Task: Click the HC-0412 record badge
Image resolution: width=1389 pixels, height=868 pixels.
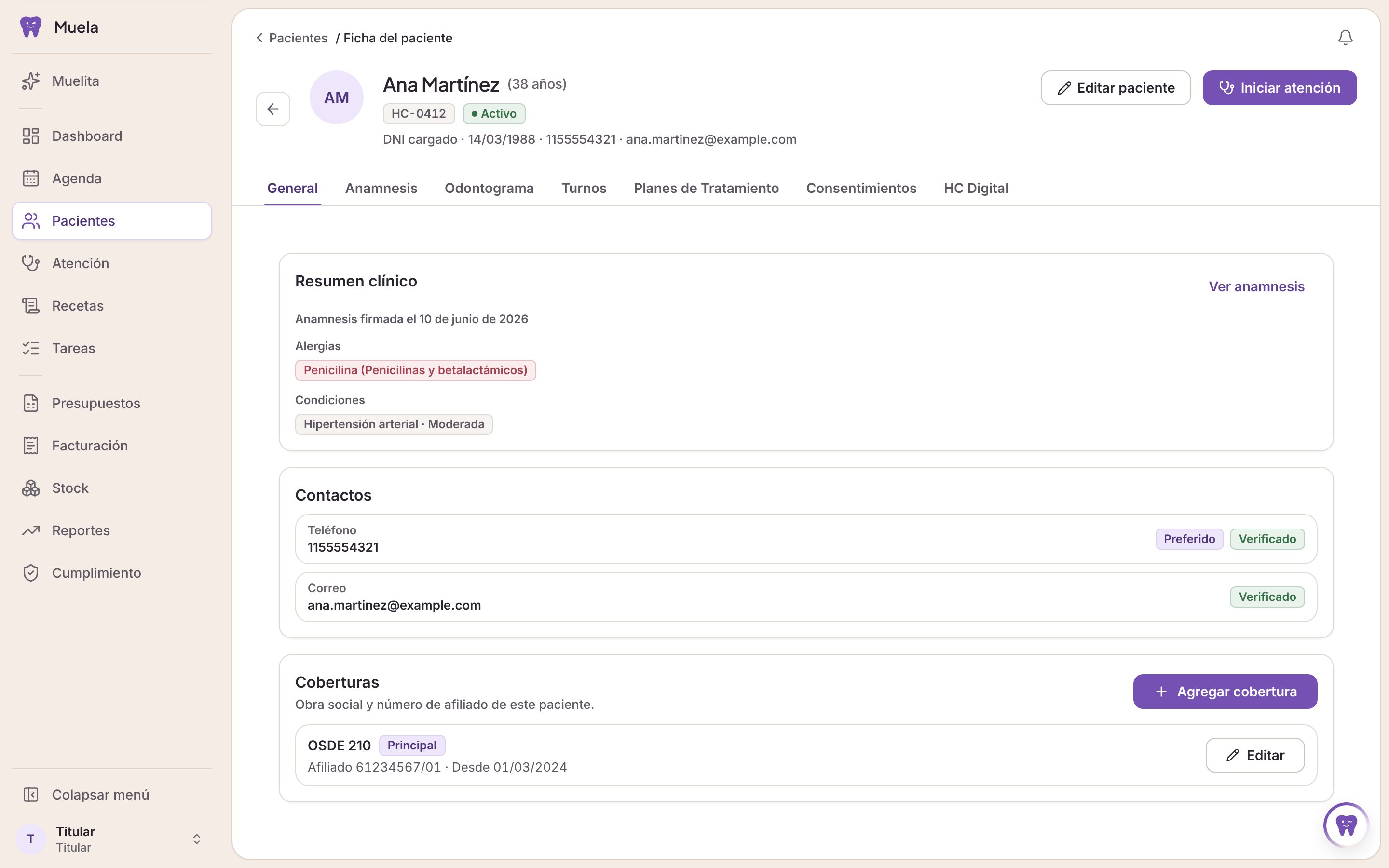Action: pos(419,114)
